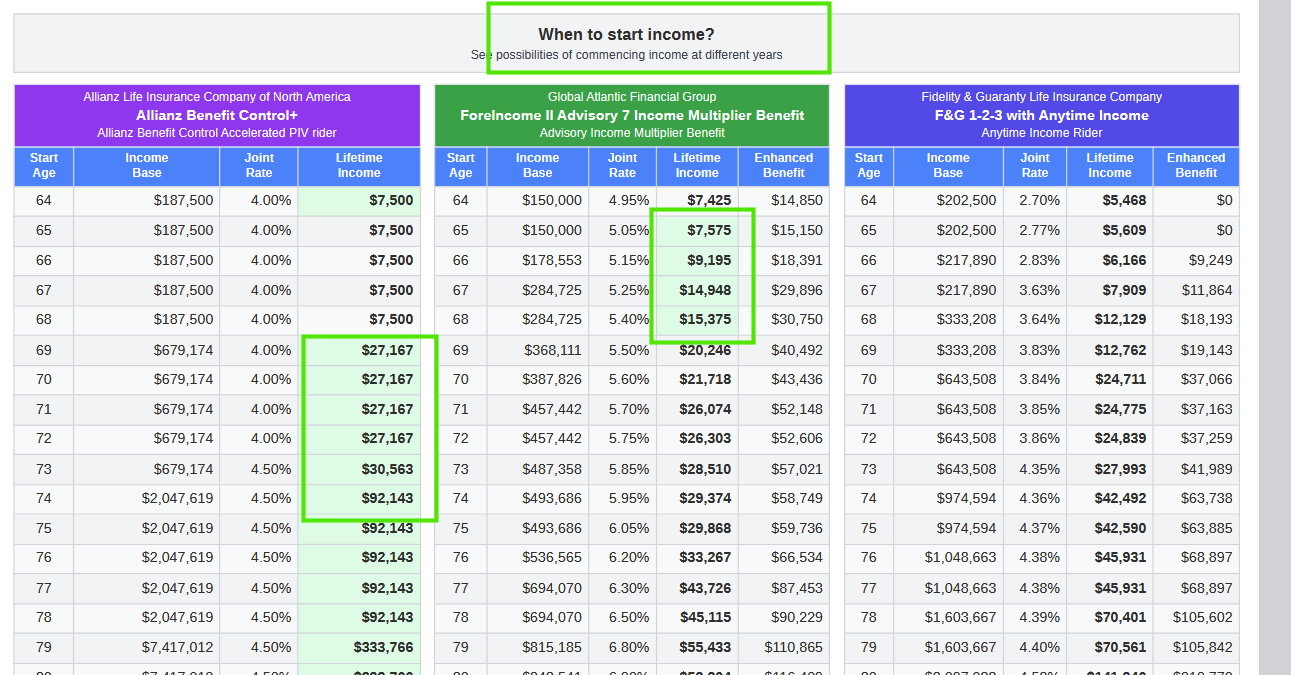Click the "Anytime Income Rider" subtitle
The width and height of the screenshot is (1291, 675).
1042,133
